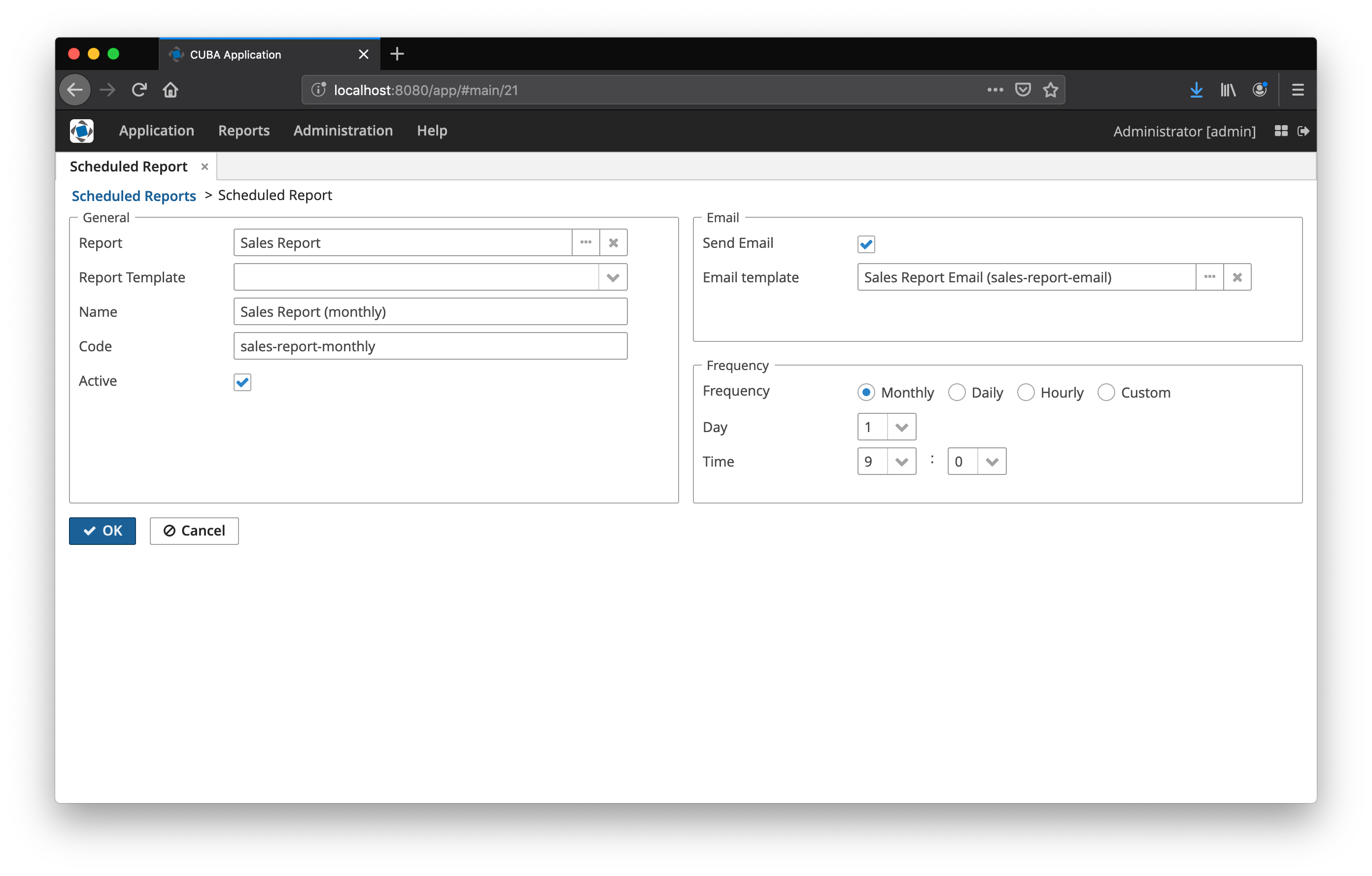Image resolution: width=1372 pixels, height=876 pixels.
Task: Clear the Email template field
Action: pyautogui.click(x=1237, y=277)
